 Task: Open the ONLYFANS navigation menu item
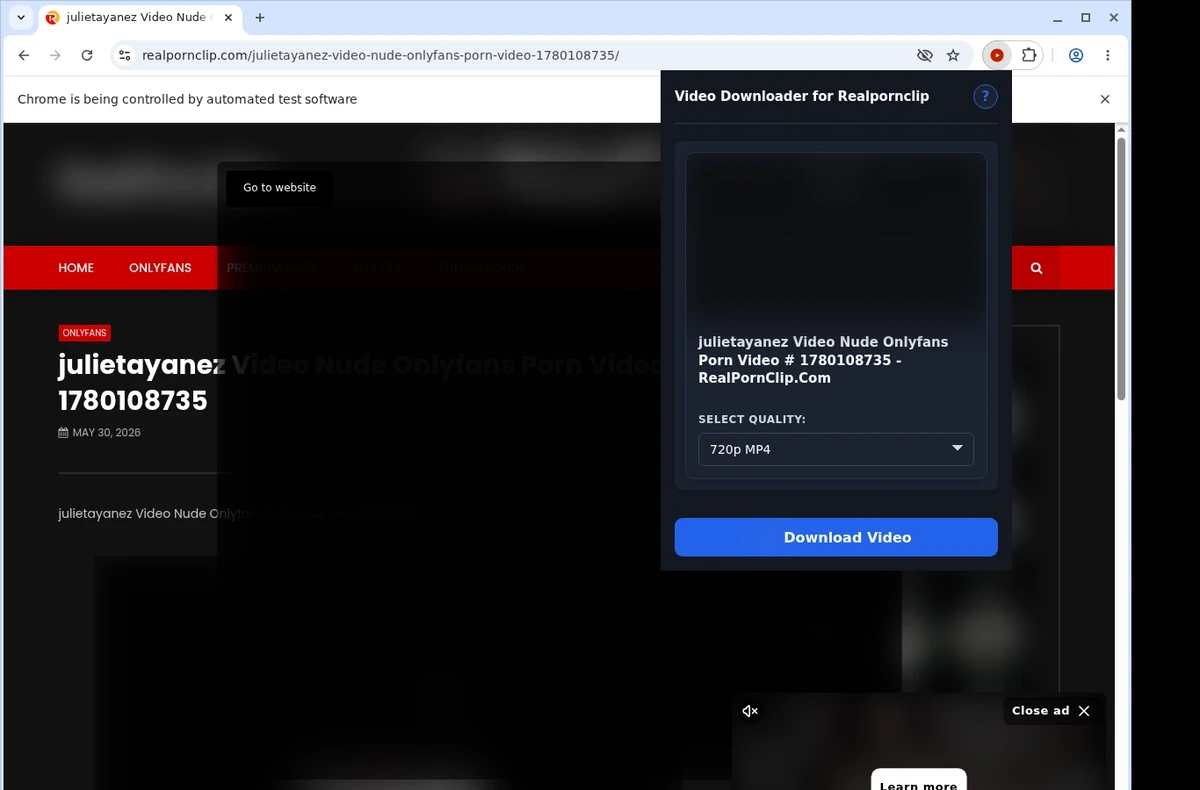coord(160,268)
